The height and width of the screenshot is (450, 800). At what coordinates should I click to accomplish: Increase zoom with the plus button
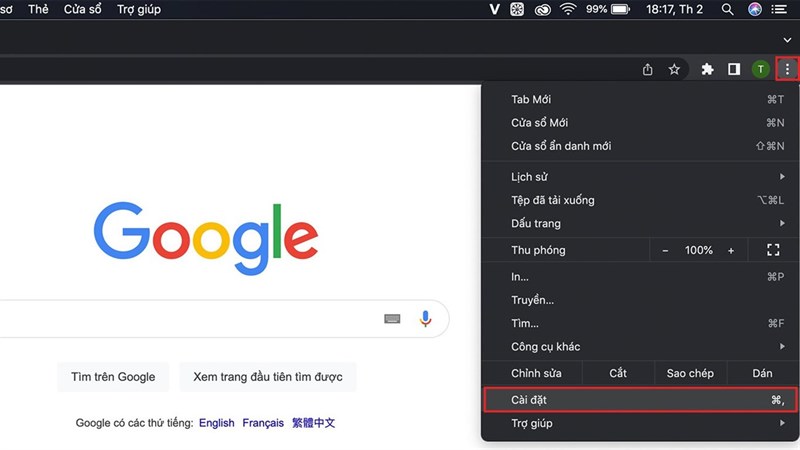pos(731,250)
